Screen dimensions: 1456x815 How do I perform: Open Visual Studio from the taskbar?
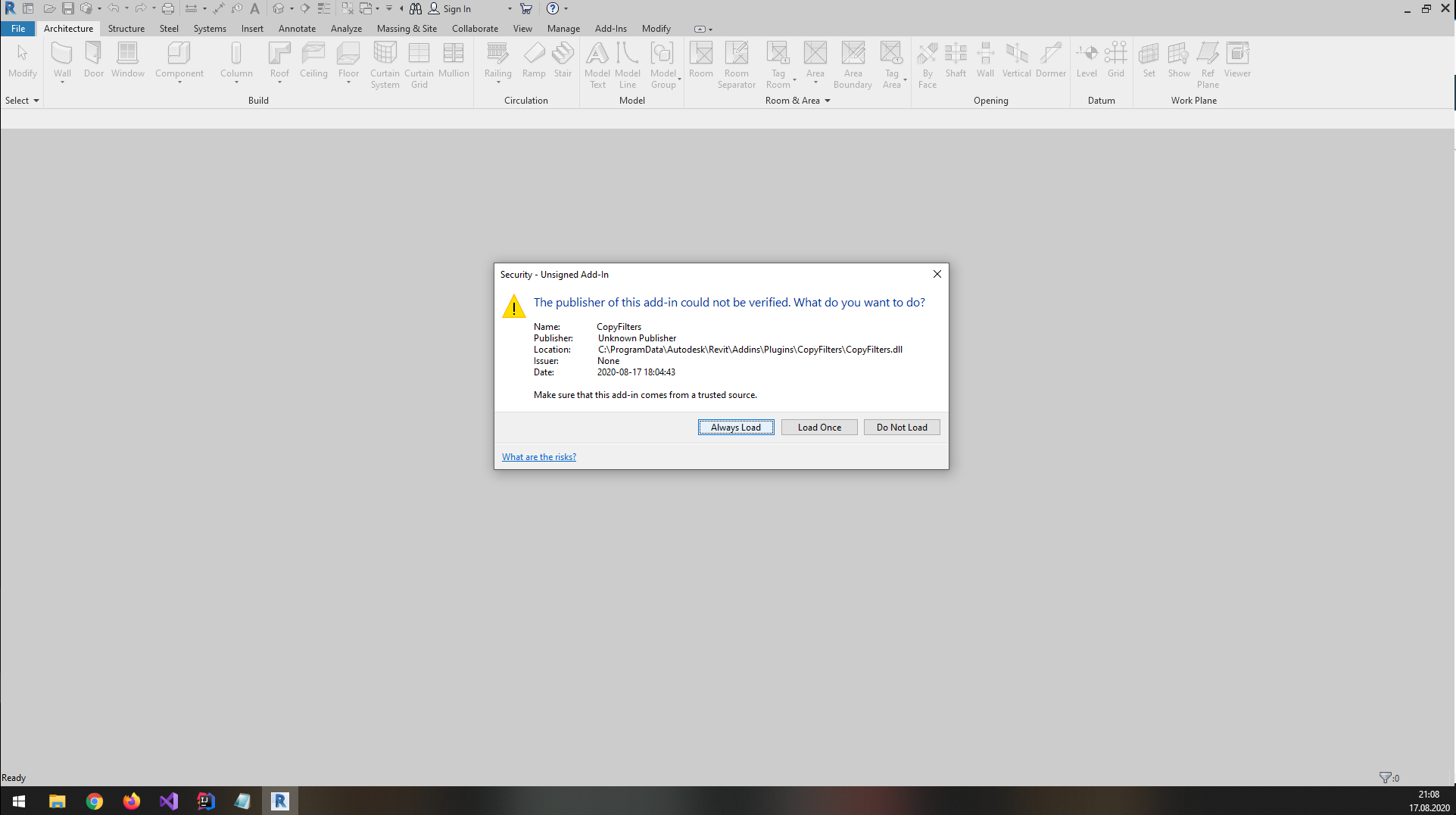169,801
